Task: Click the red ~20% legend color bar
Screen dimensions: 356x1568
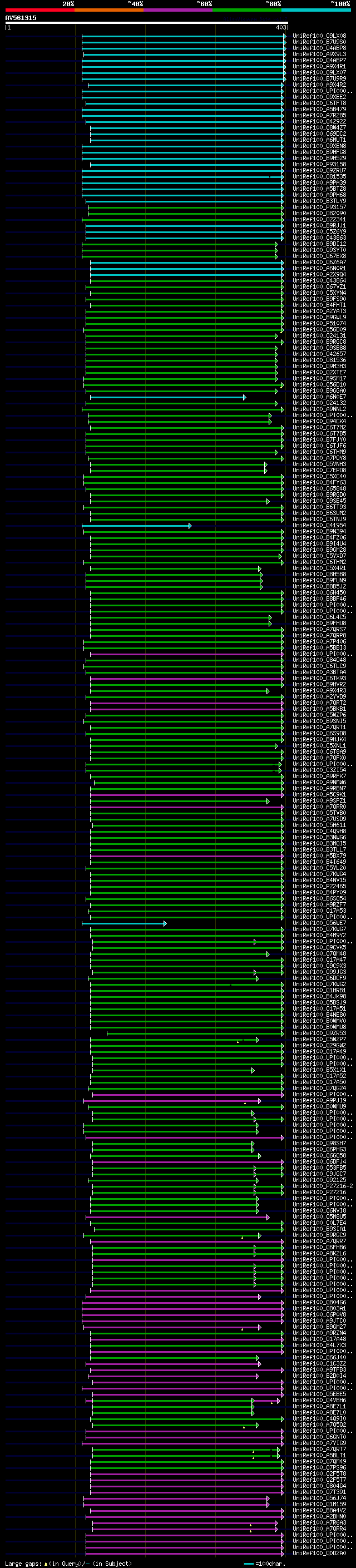Action: [x=39, y=10]
